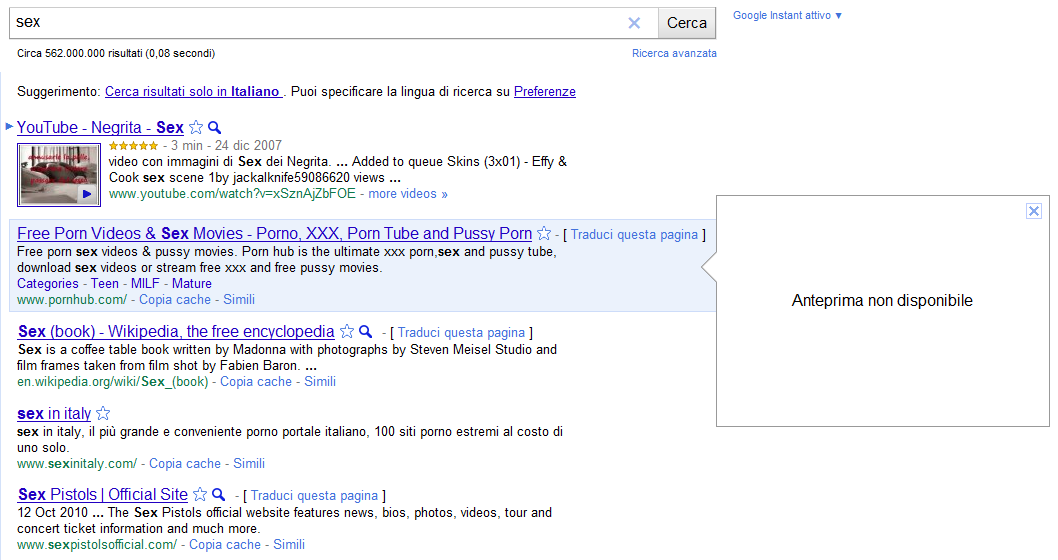Viewport: 1058px width, 560px height.
Task: Open Simili for the sexinitaly.com result
Action: point(249,464)
